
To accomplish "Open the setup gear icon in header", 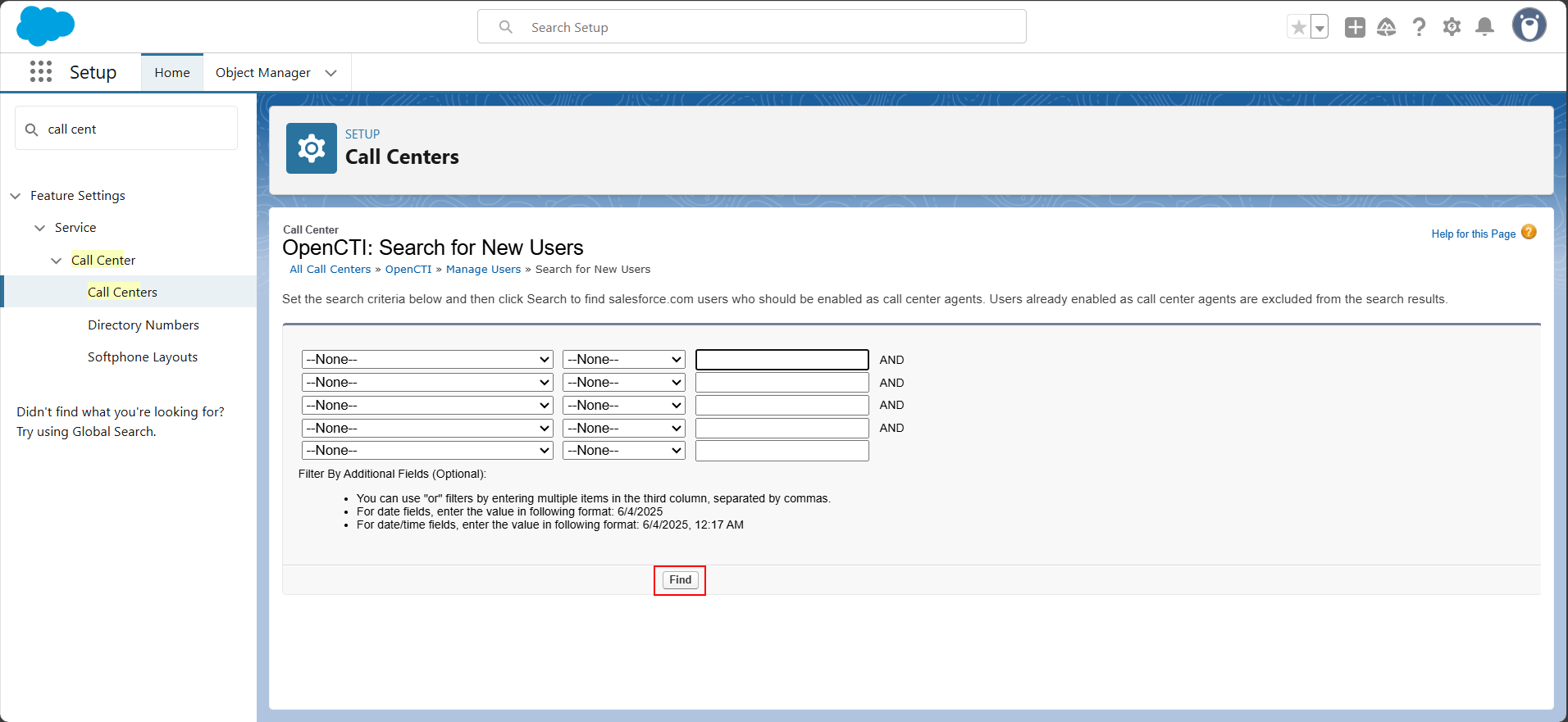I will 1452,27.
